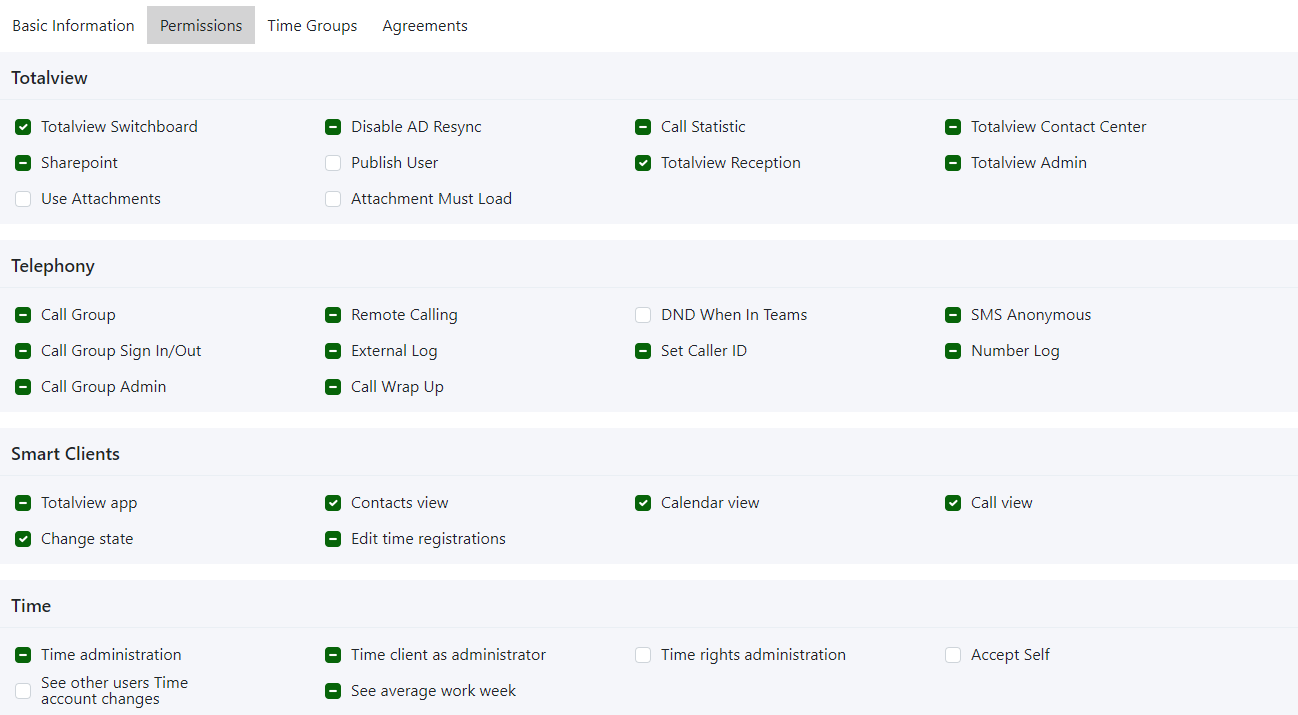Toggle the Disable AD Resync checkbox

(x=333, y=127)
